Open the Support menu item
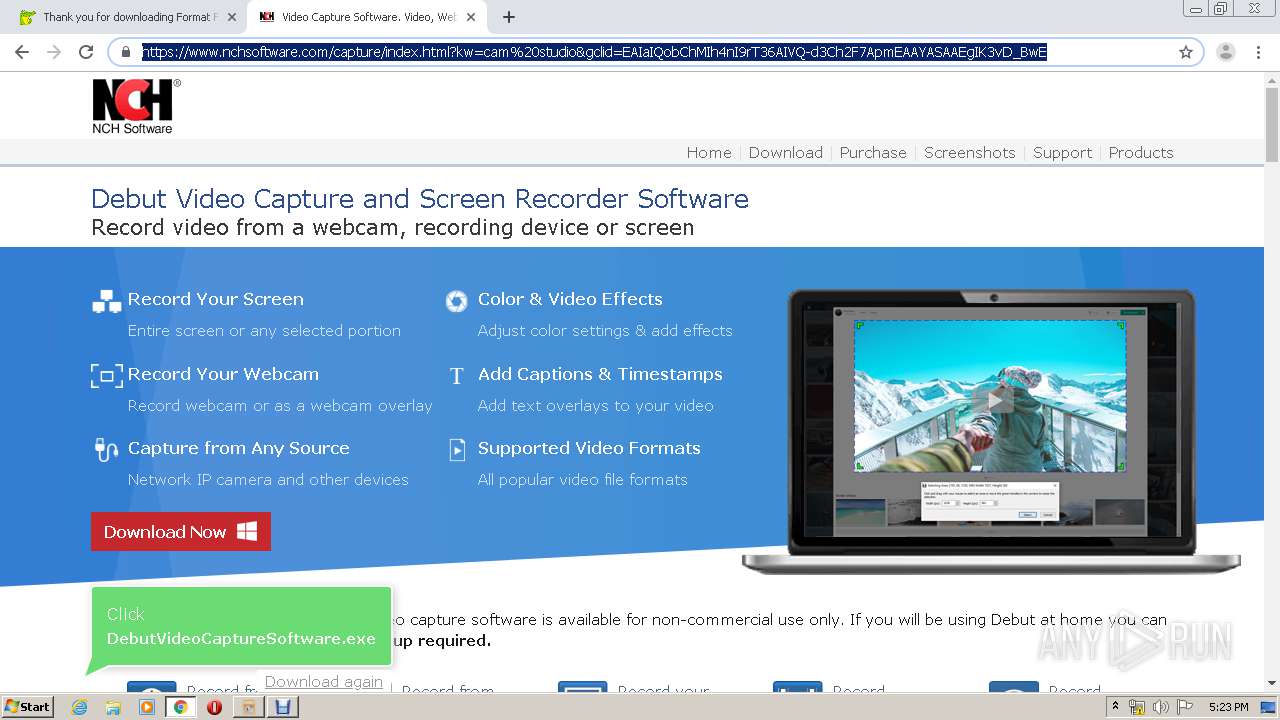Image resolution: width=1280 pixels, height=720 pixels. (1062, 152)
